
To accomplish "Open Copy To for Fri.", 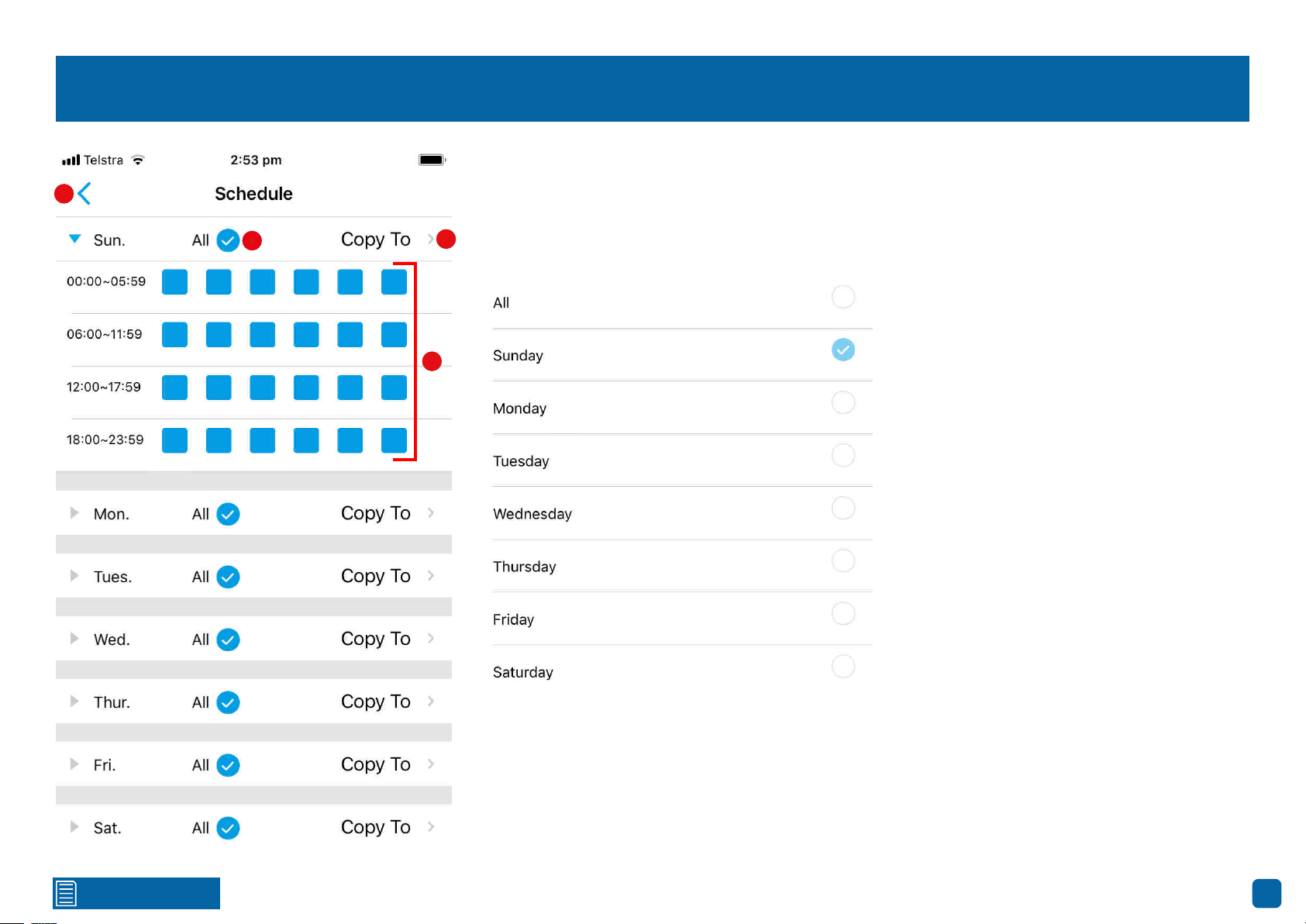I will pyautogui.click(x=376, y=764).
